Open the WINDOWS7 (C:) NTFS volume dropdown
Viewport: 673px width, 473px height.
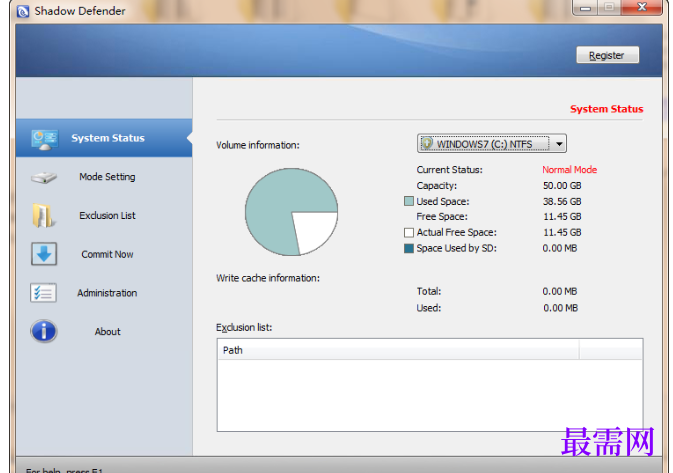492,143
